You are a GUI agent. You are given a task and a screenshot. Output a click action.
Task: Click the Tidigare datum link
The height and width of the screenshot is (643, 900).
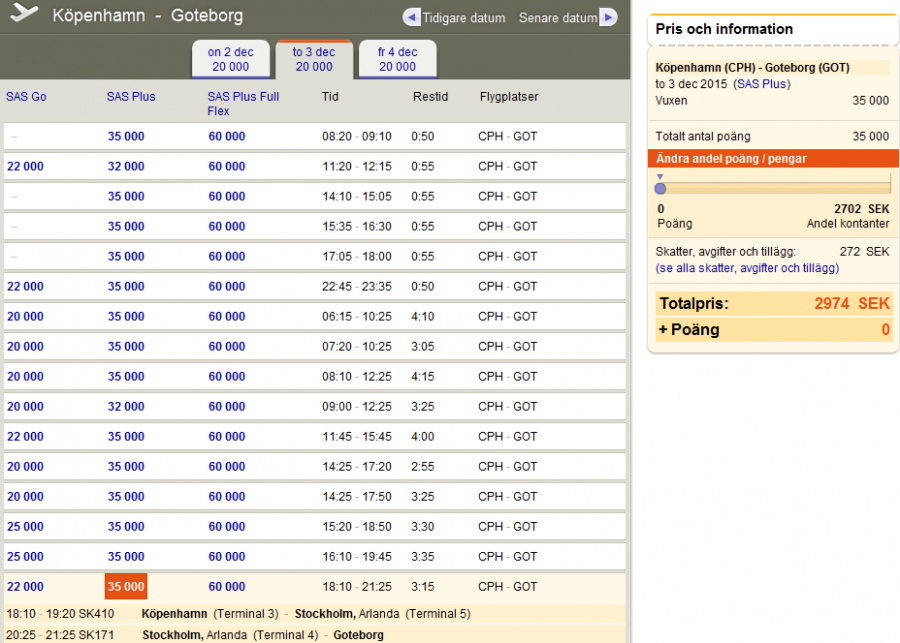464,18
